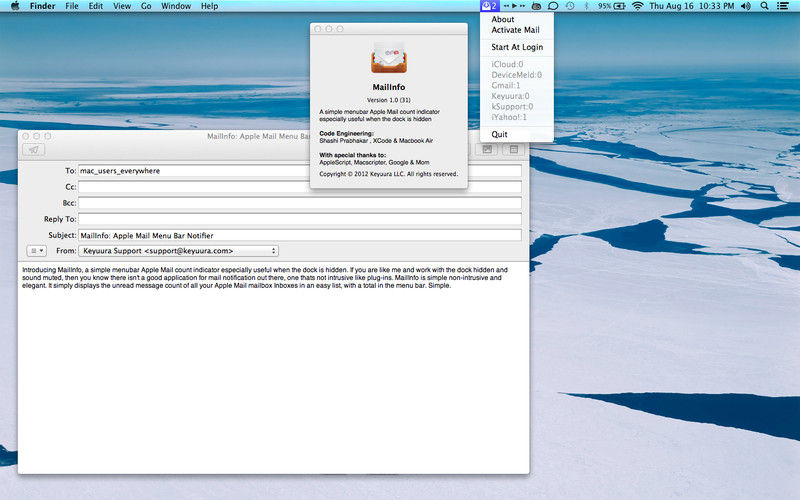Viewport: 800px width, 500px height.
Task: Click the send paper-plane button
Action: [x=34, y=149]
